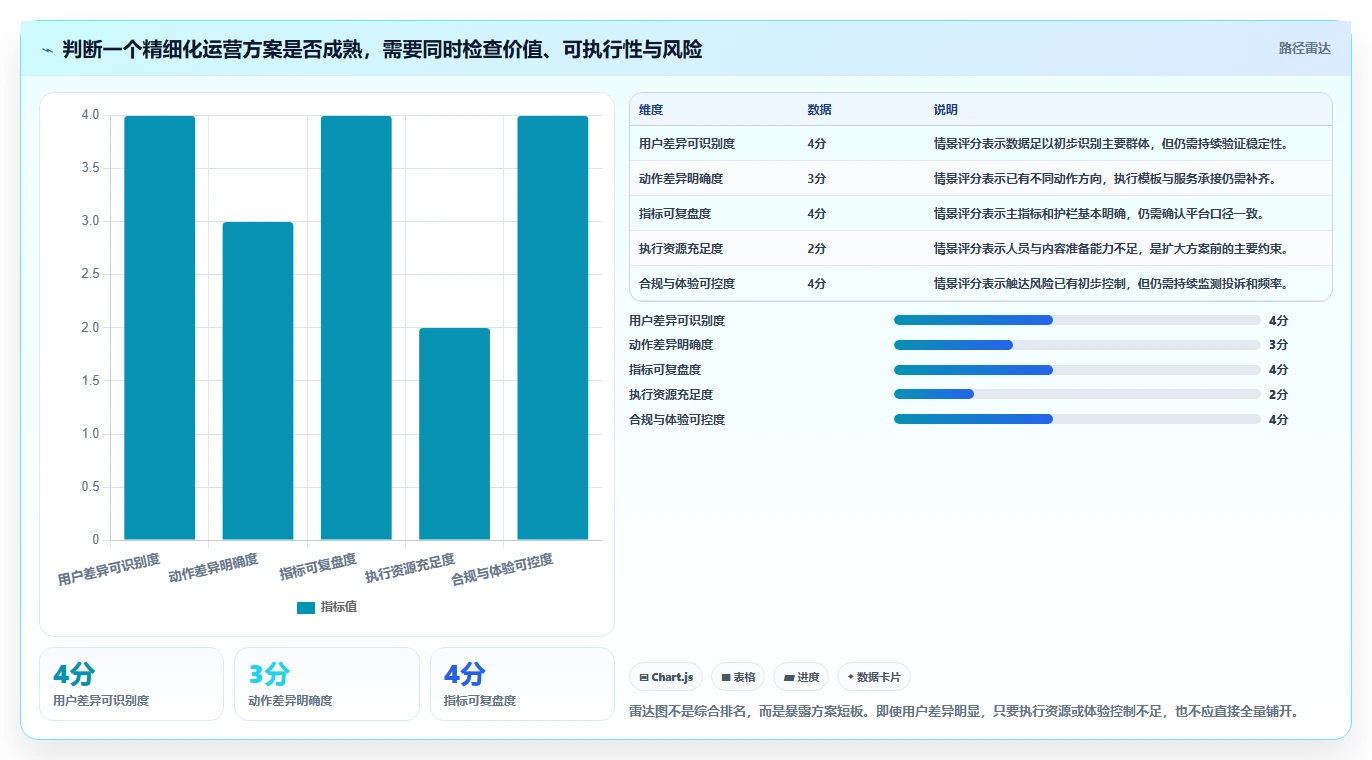Viewport: 1372px width, 760px height.
Task: Click the 动作差异明确度 label in the progress list
Action: pyautogui.click(x=671, y=345)
